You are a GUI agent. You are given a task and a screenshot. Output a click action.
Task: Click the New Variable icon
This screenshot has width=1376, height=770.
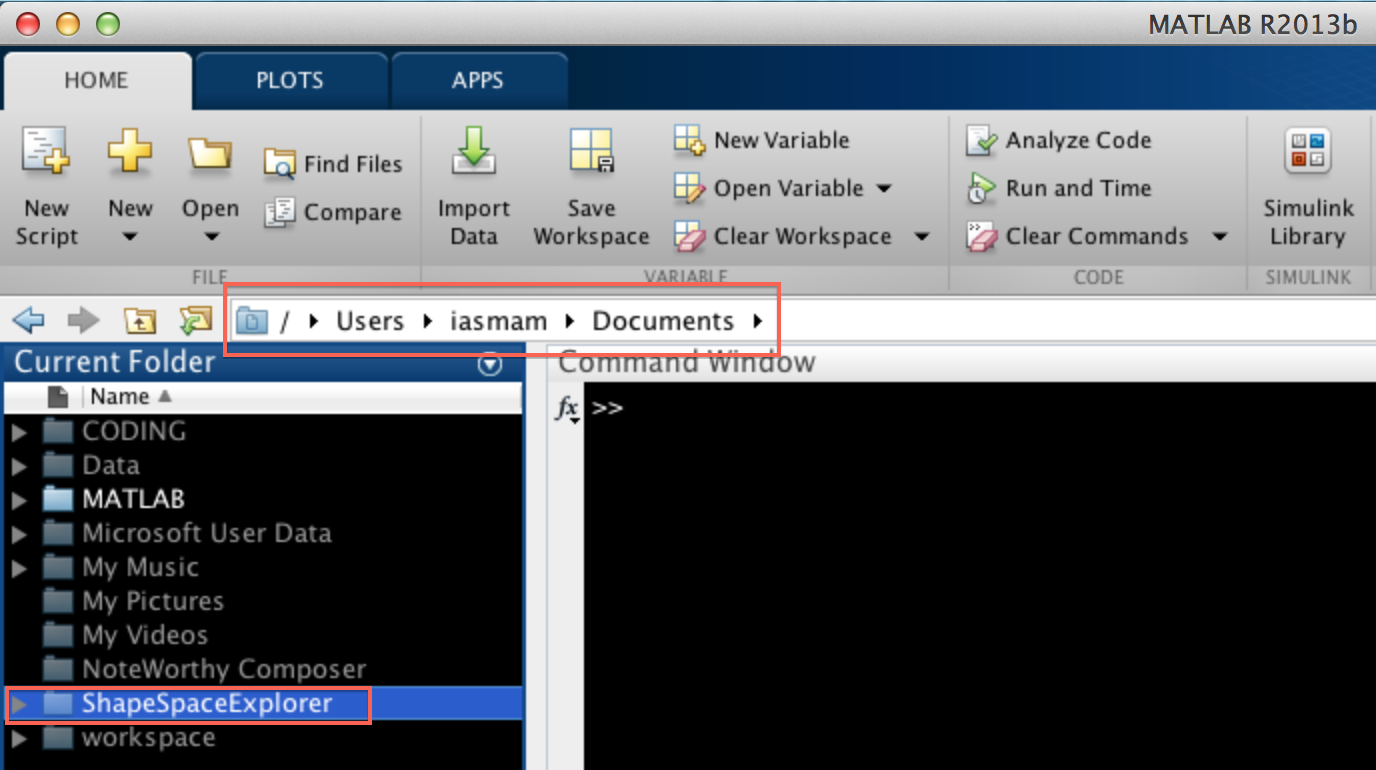[689, 140]
